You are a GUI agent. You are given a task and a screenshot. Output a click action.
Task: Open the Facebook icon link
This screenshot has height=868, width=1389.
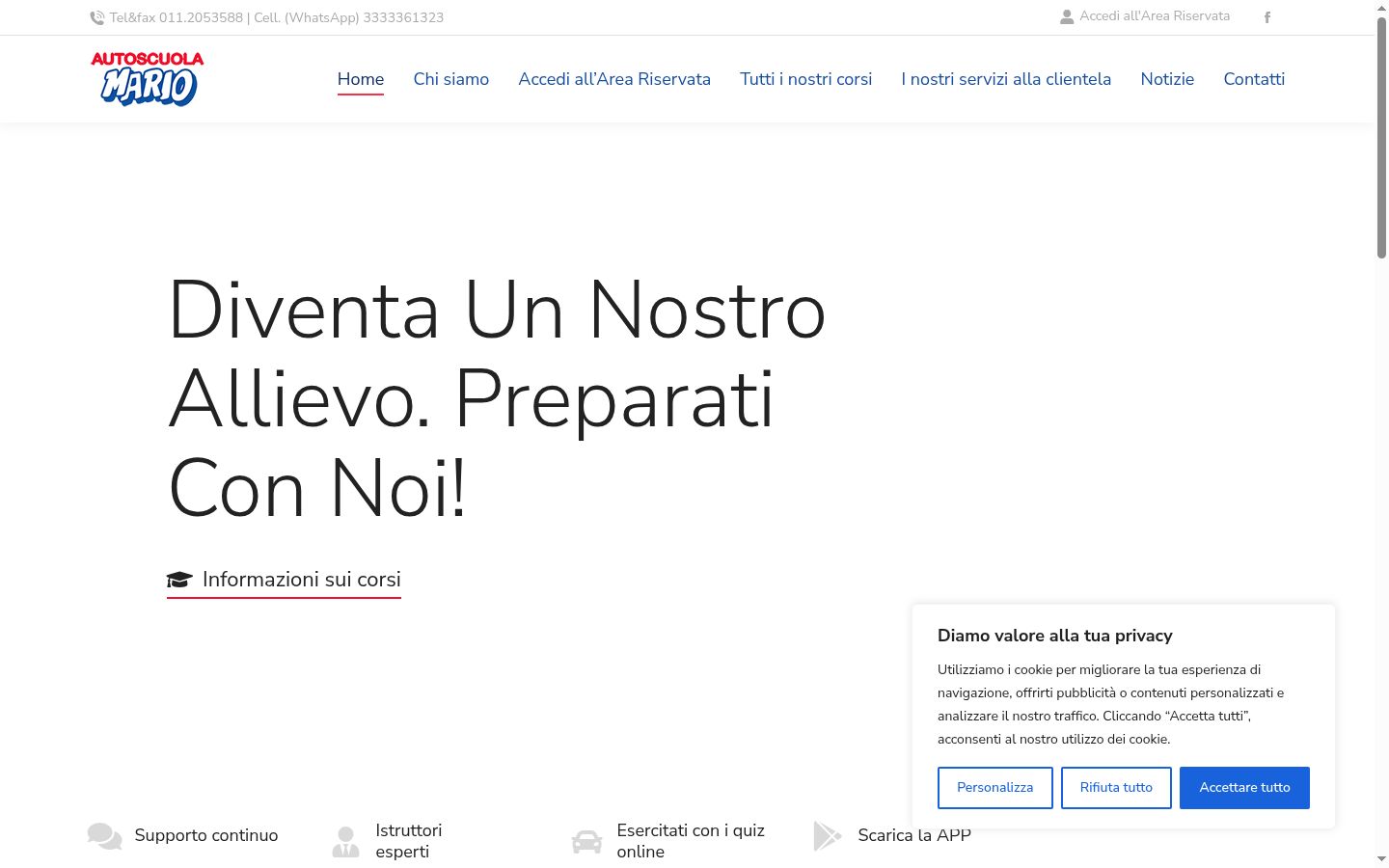pos(1267,17)
